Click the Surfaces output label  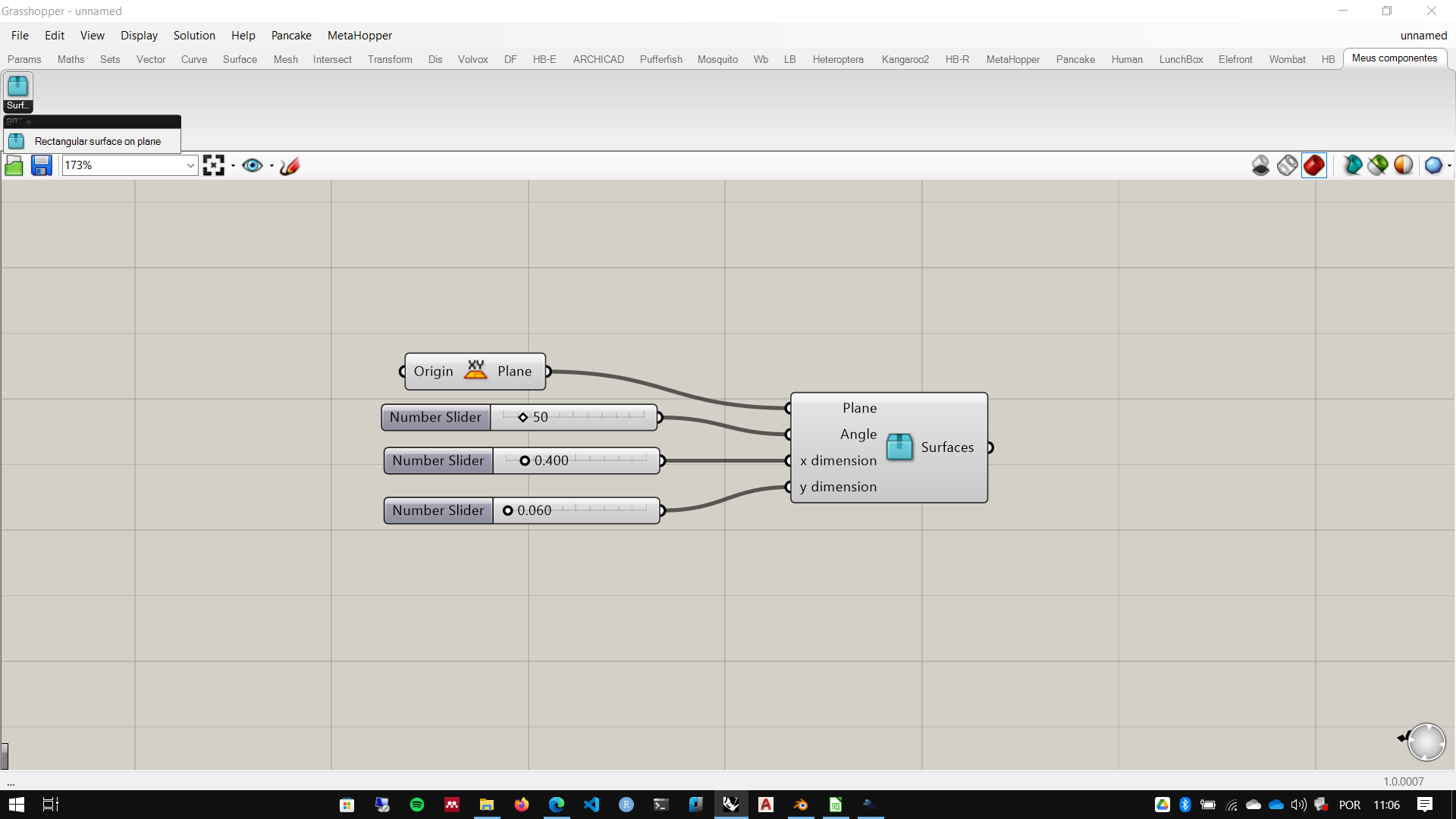pyautogui.click(x=947, y=447)
